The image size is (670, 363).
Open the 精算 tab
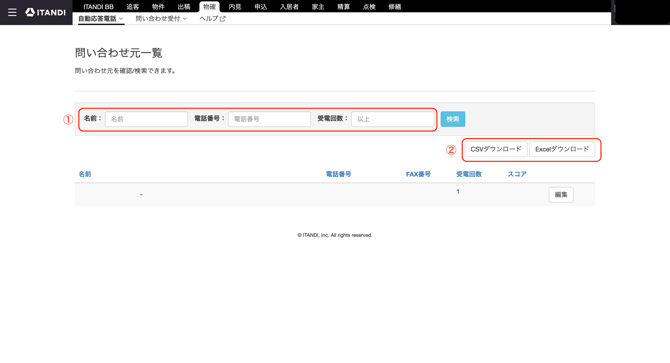[344, 7]
